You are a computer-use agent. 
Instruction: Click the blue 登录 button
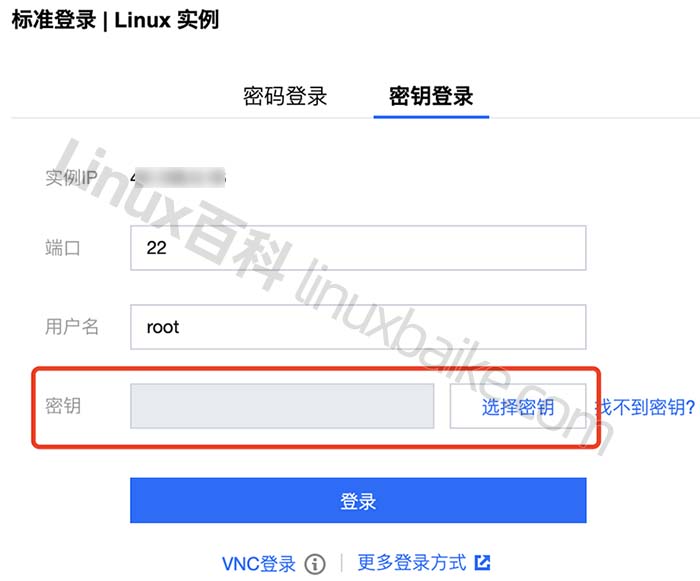click(x=358, y=500)
